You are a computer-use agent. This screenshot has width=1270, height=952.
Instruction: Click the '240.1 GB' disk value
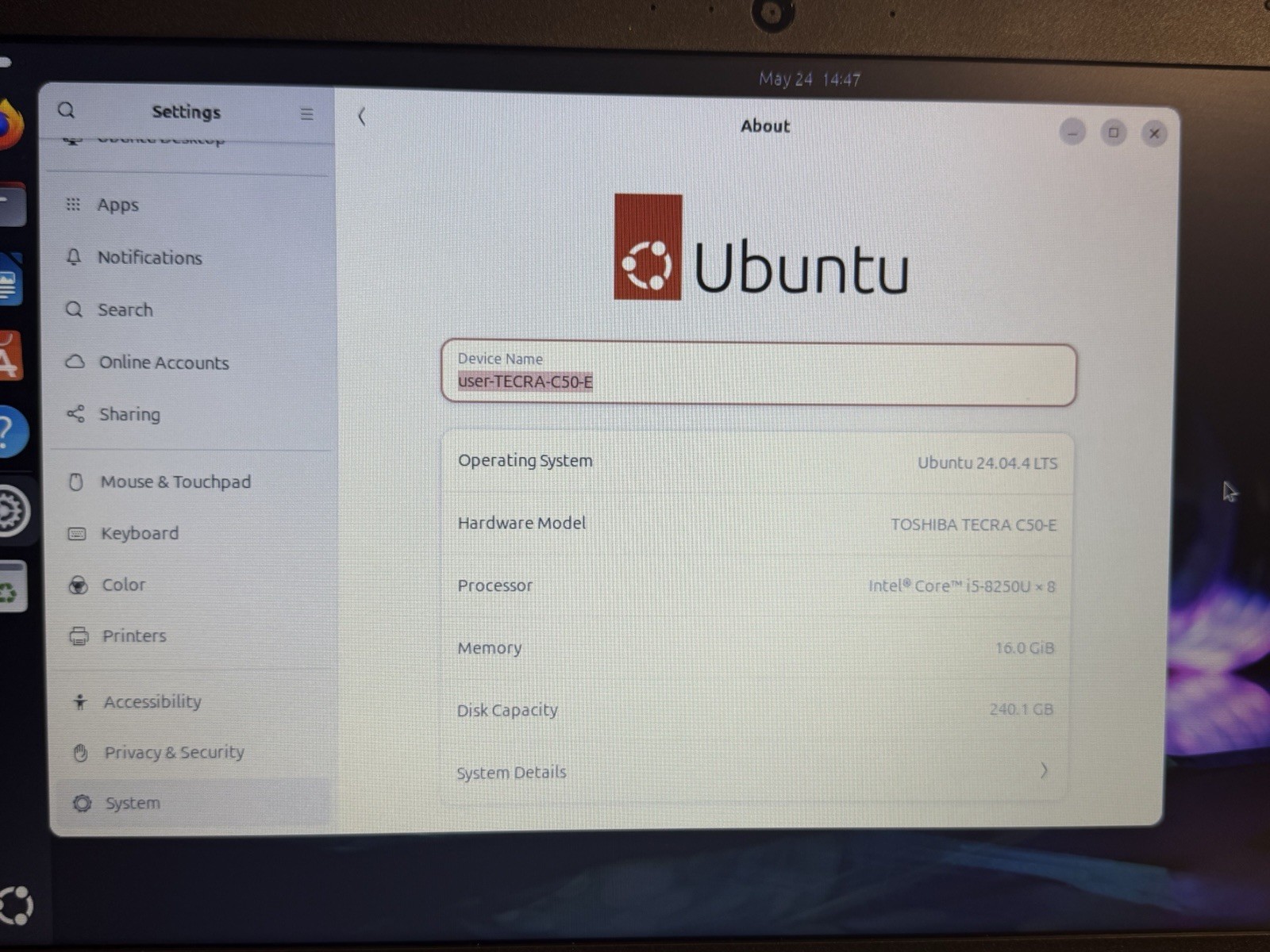point(1021,709)
